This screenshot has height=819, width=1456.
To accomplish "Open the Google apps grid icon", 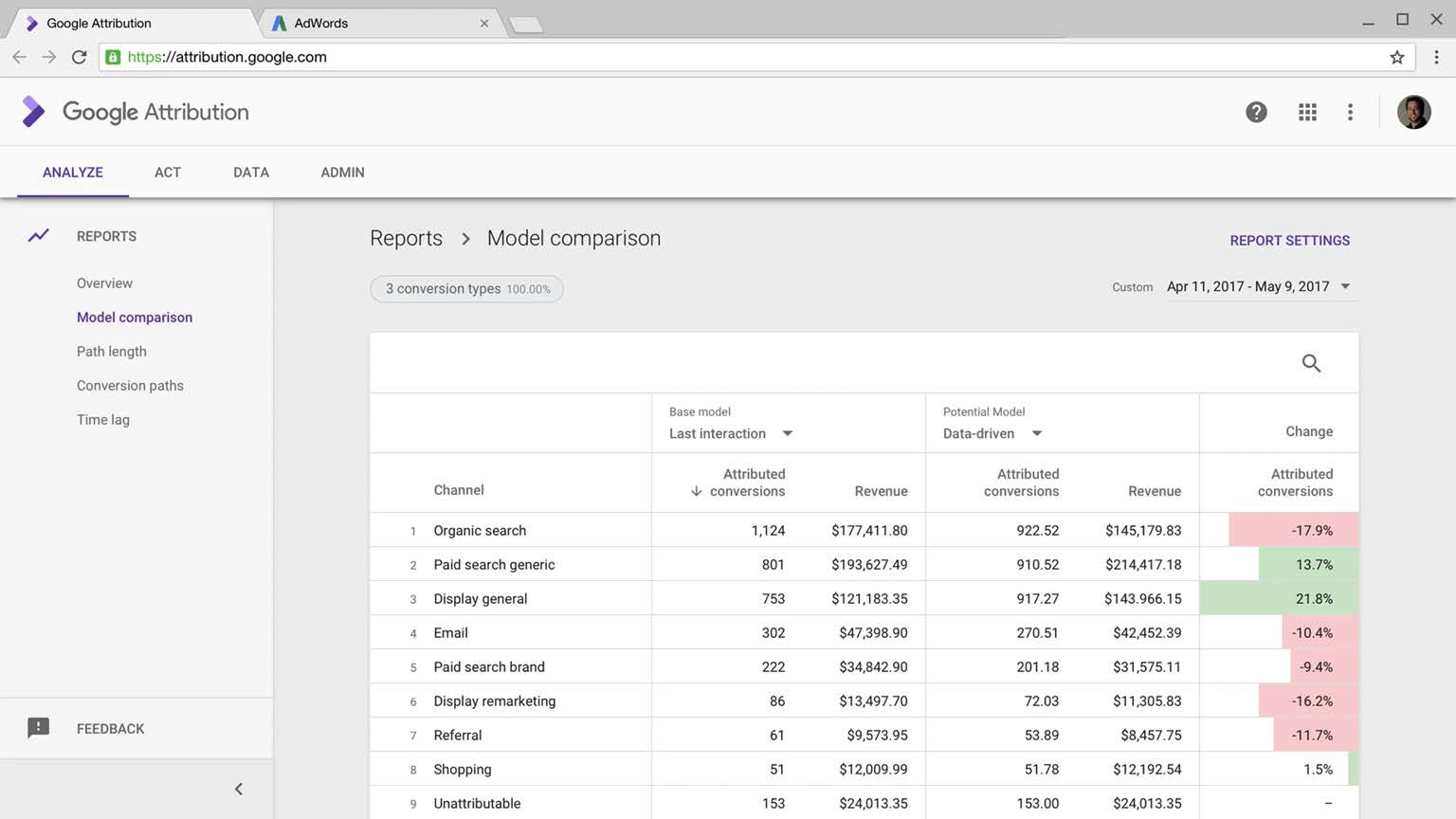I will (x=1307, y=112).
